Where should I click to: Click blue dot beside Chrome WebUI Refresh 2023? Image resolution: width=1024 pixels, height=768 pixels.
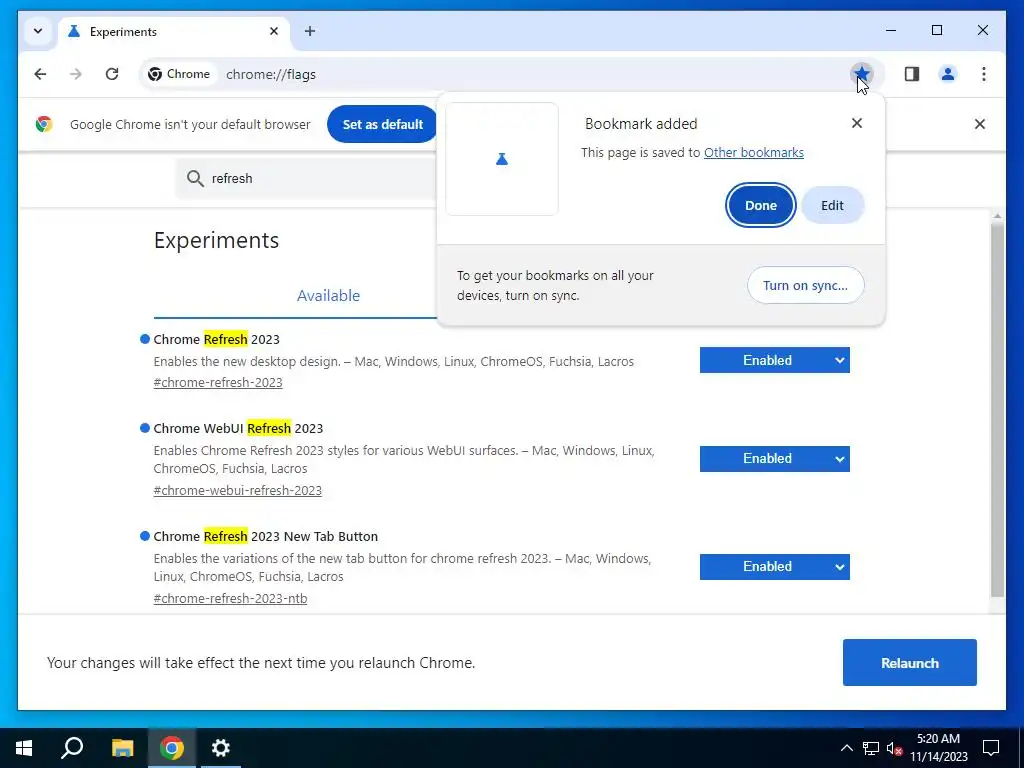(x=145, y=428)
